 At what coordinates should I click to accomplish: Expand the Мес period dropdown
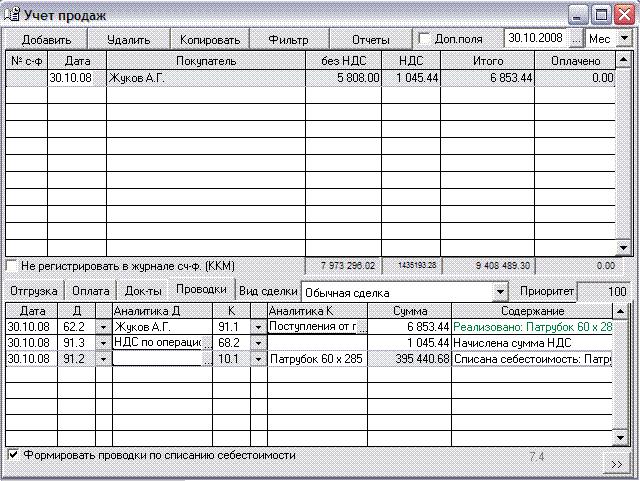pos(625,38)
